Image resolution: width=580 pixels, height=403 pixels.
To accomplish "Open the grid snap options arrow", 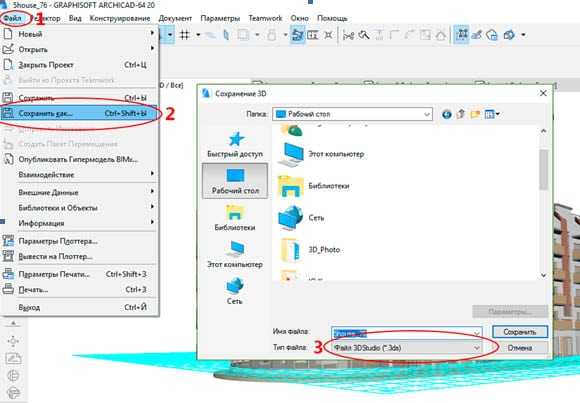I will pos(198,35).
